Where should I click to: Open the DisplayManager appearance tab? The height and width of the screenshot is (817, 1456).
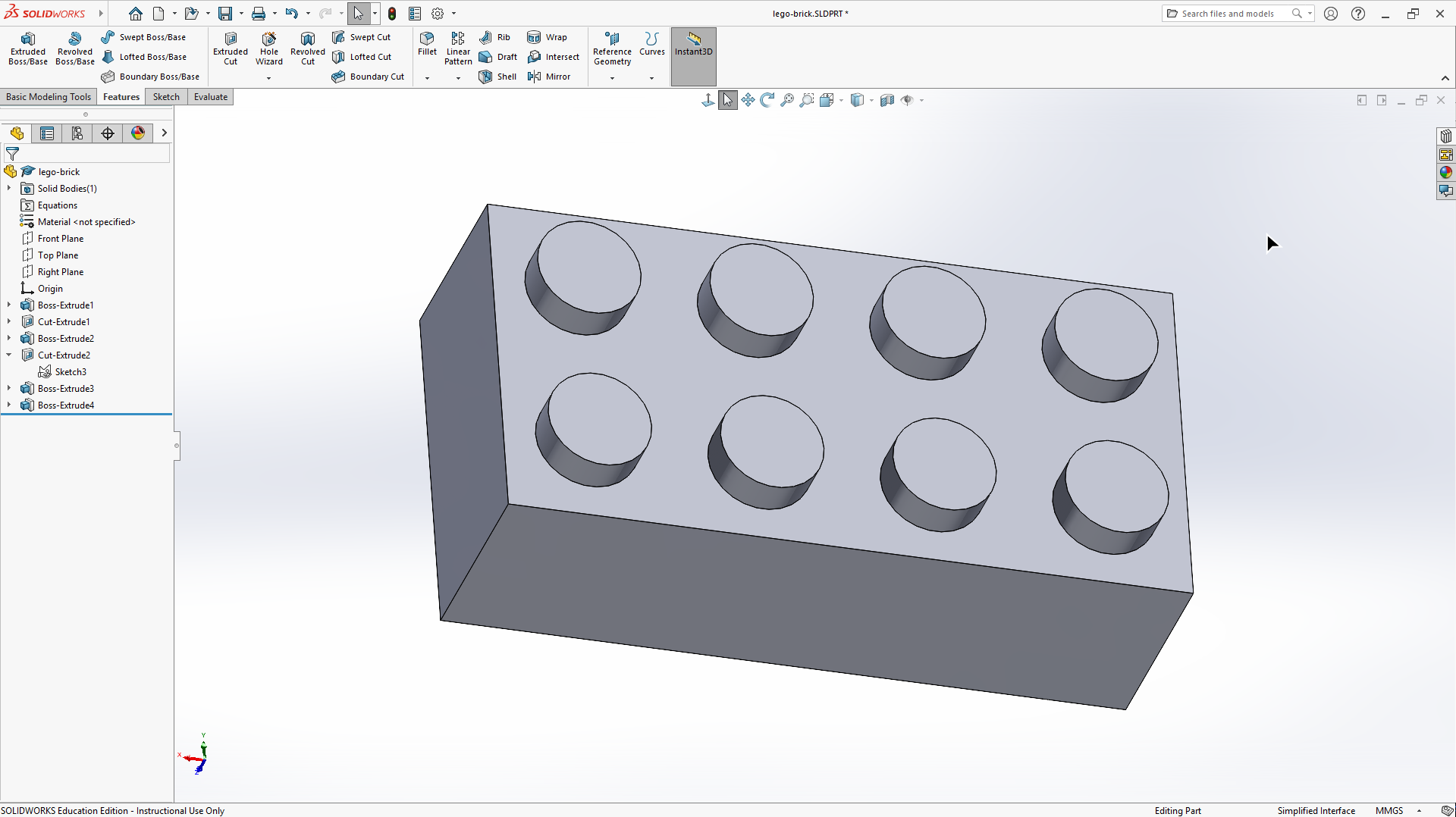click(x=138, y=133)
